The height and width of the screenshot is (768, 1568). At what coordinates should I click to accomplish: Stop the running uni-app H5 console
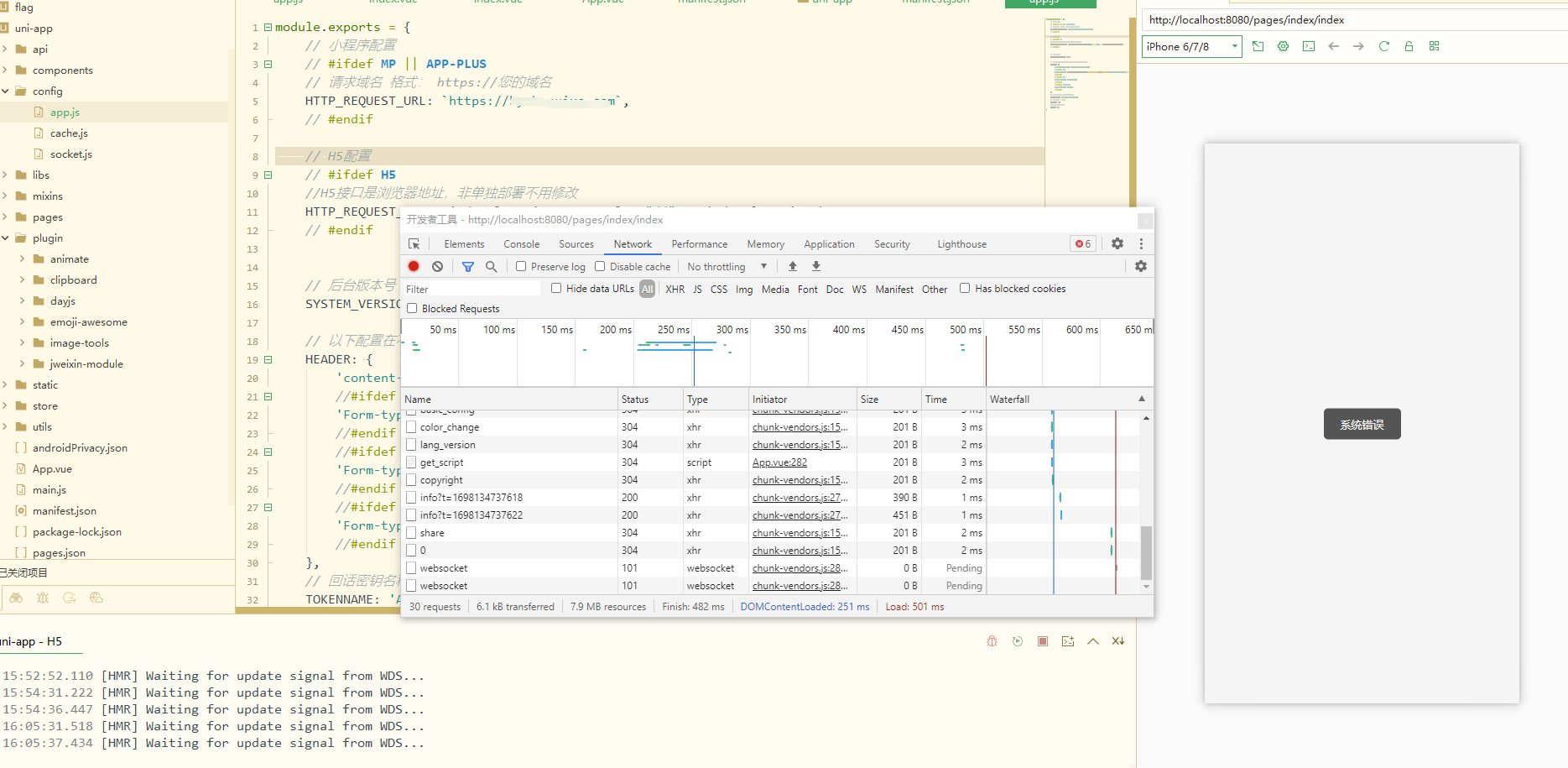(x=1043, y=641)
